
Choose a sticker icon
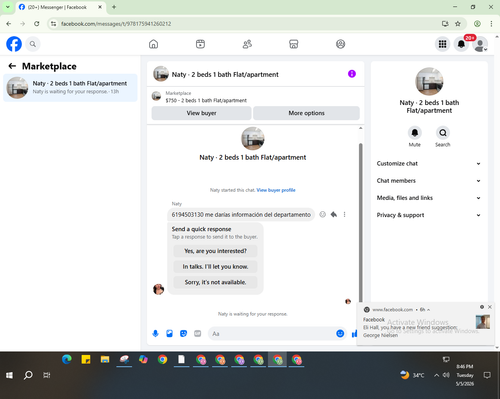click(x=183, y=333)
